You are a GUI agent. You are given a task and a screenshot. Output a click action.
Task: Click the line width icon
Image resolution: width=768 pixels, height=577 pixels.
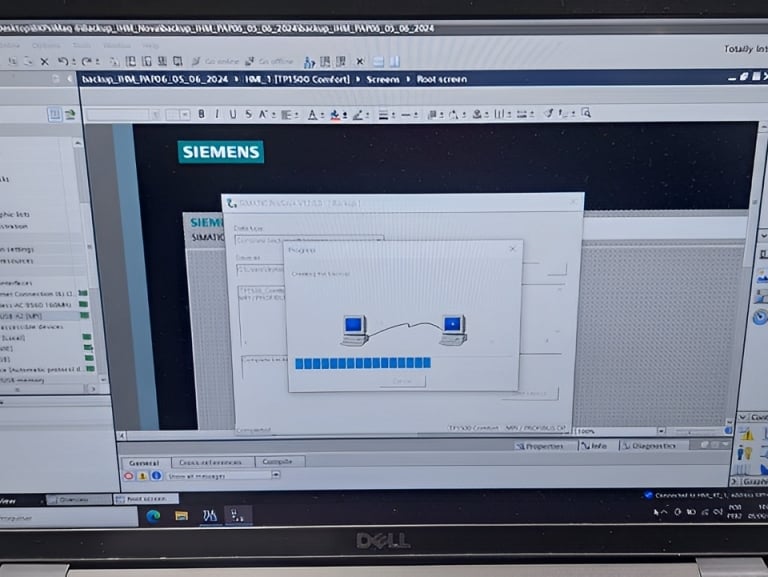pyautogui.click(x=384, y=115)
